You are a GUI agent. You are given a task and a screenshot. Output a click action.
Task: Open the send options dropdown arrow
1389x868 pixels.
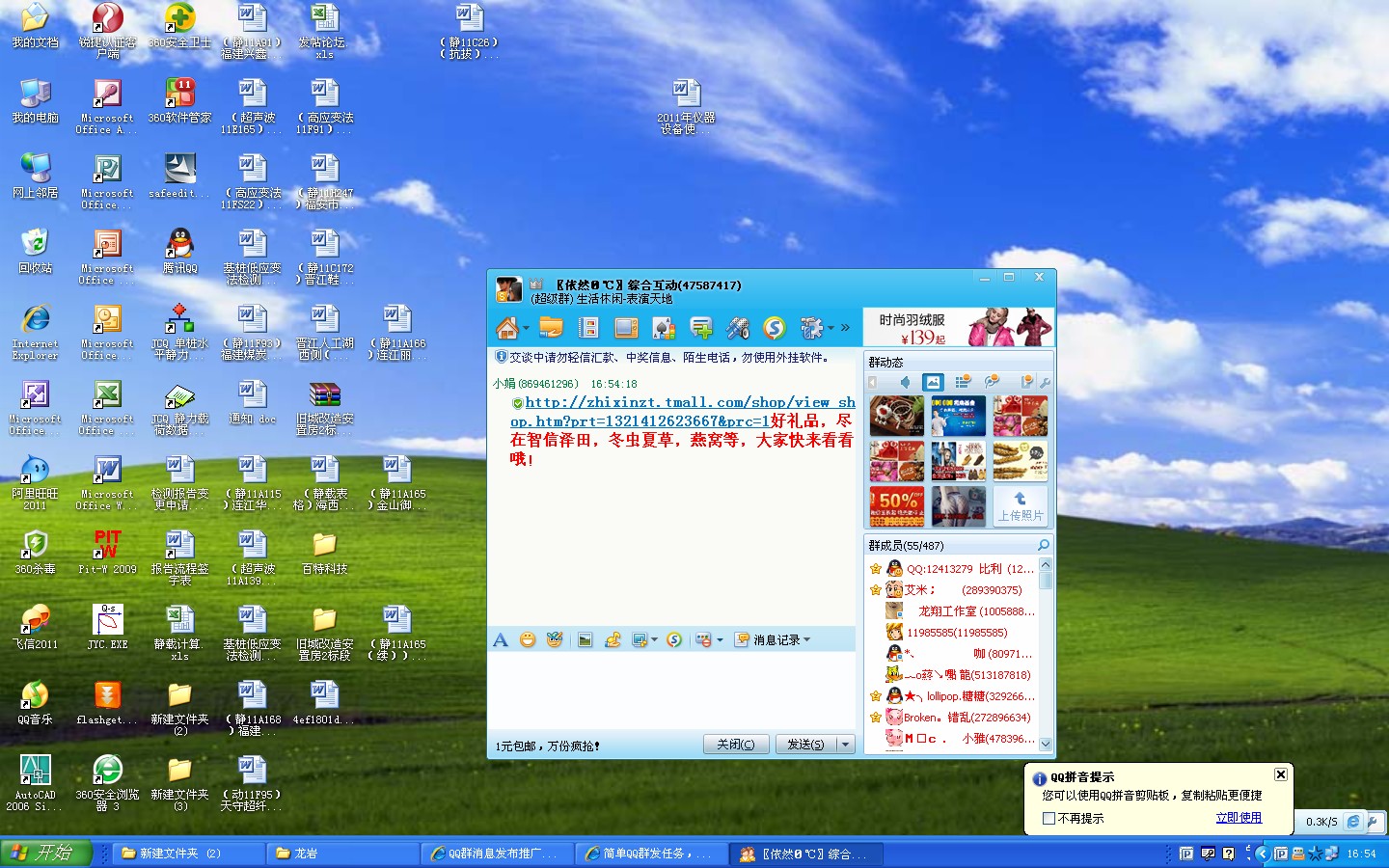point(845,745)
